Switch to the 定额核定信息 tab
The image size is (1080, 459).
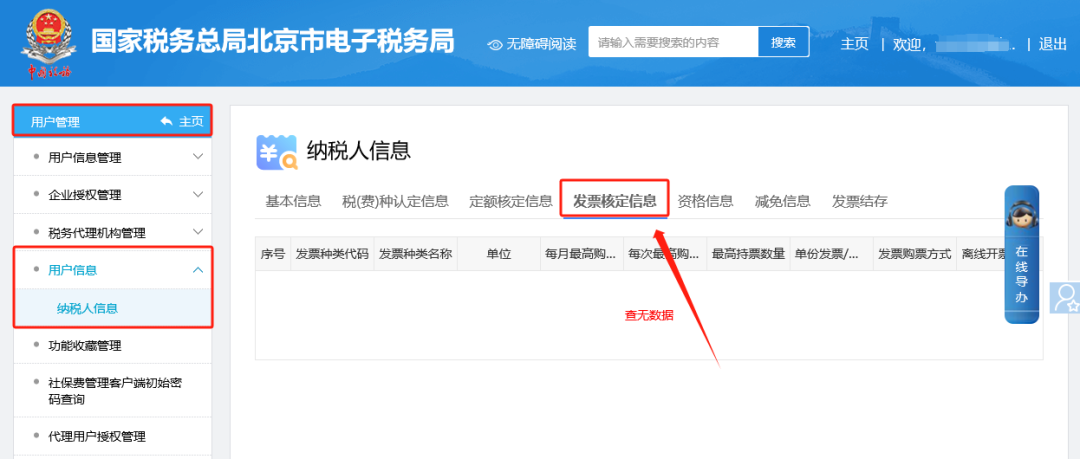pyautogui.click(x=511, y=201)
